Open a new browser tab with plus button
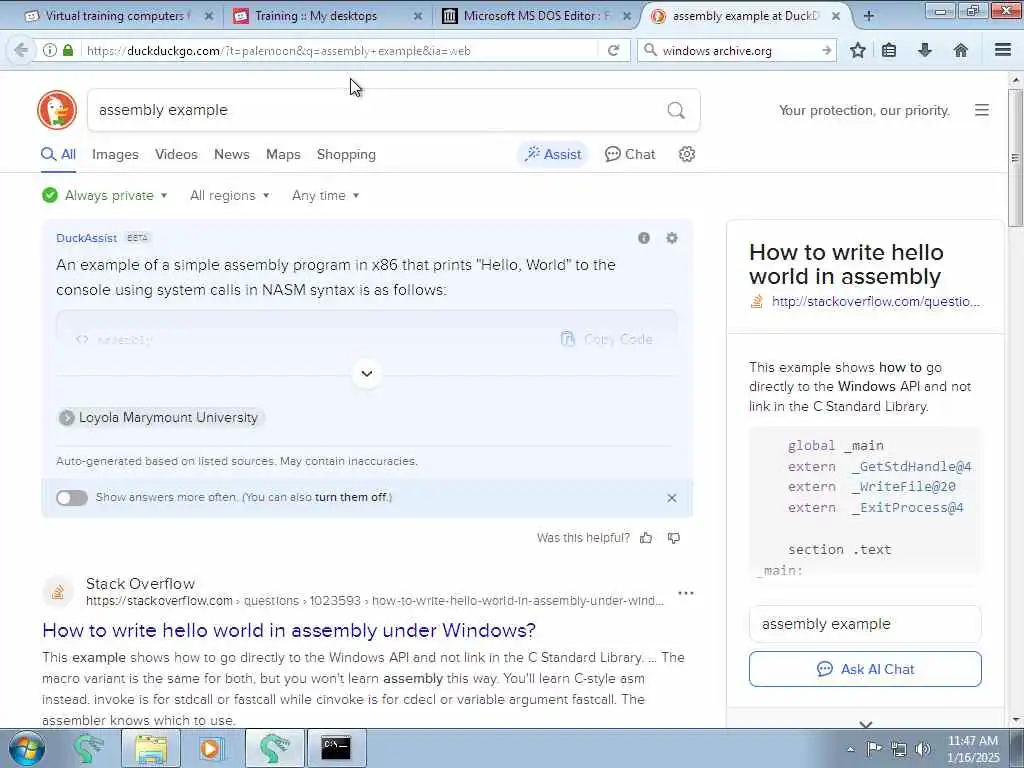The height and width of the screenshot is (768, 1024). coord(869,16)
